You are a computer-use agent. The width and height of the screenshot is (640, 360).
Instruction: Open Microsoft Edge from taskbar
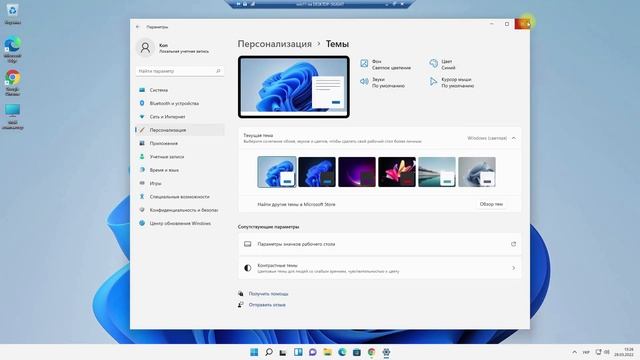[342, 352]
